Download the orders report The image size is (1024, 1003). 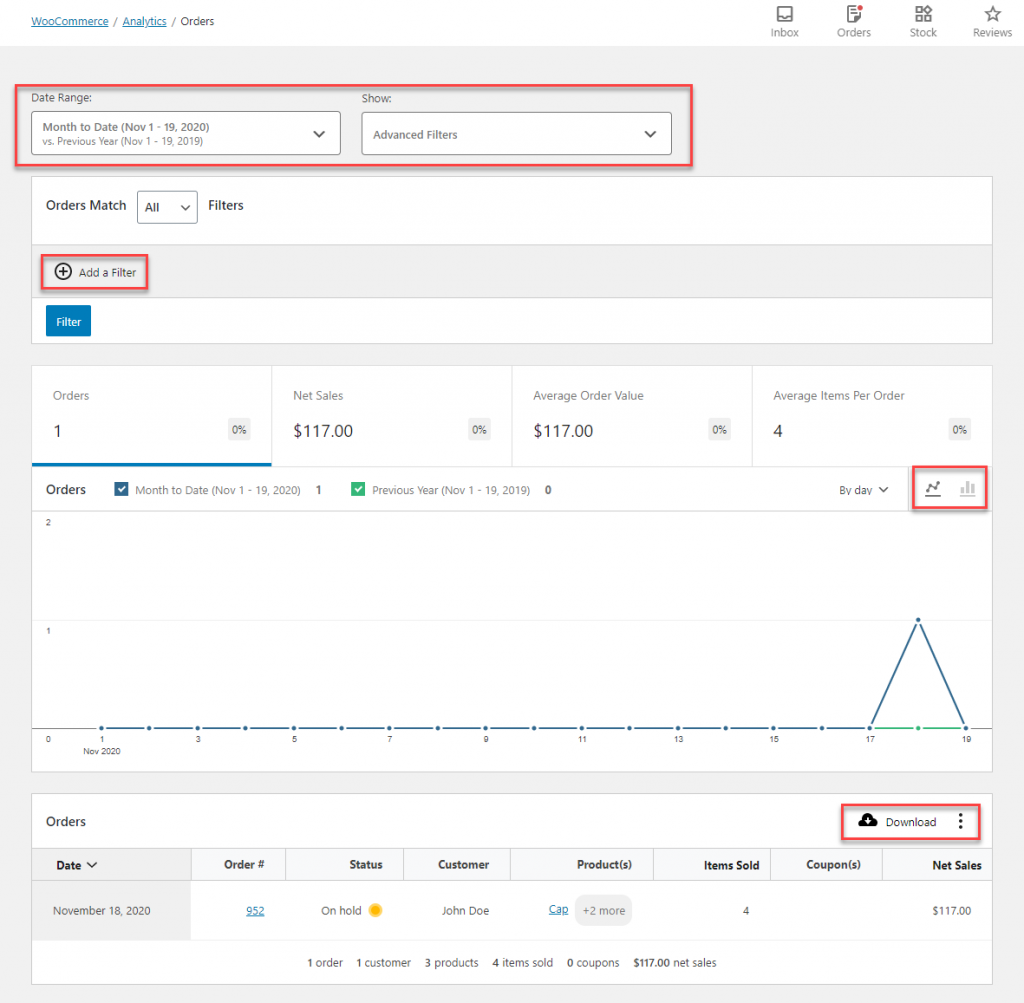click(x=897, y=821)
